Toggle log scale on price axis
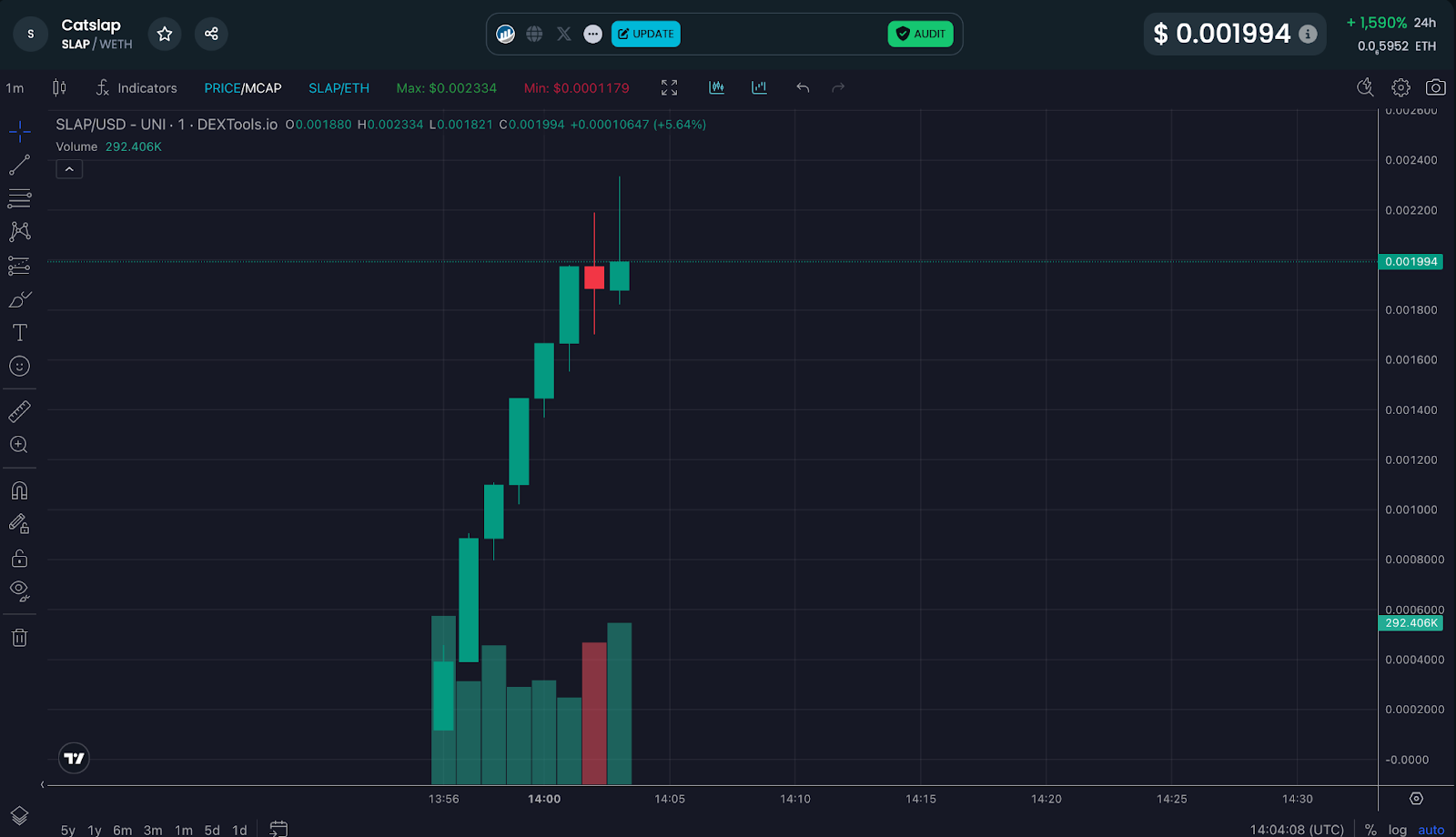 pyautogui.click(x=1397, y=830)
